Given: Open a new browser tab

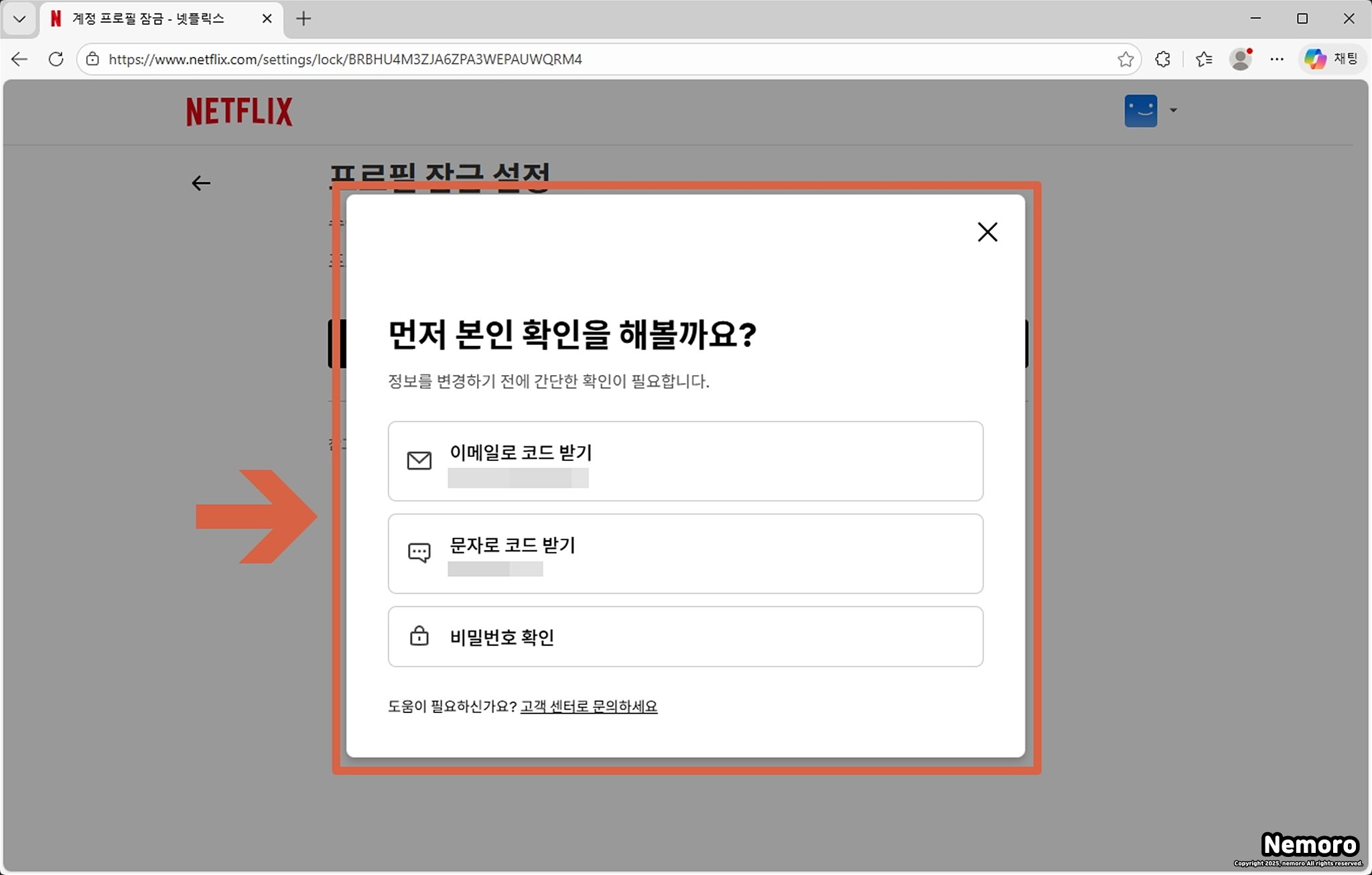Looking at the screenshot, I should (x=303, y=19).
